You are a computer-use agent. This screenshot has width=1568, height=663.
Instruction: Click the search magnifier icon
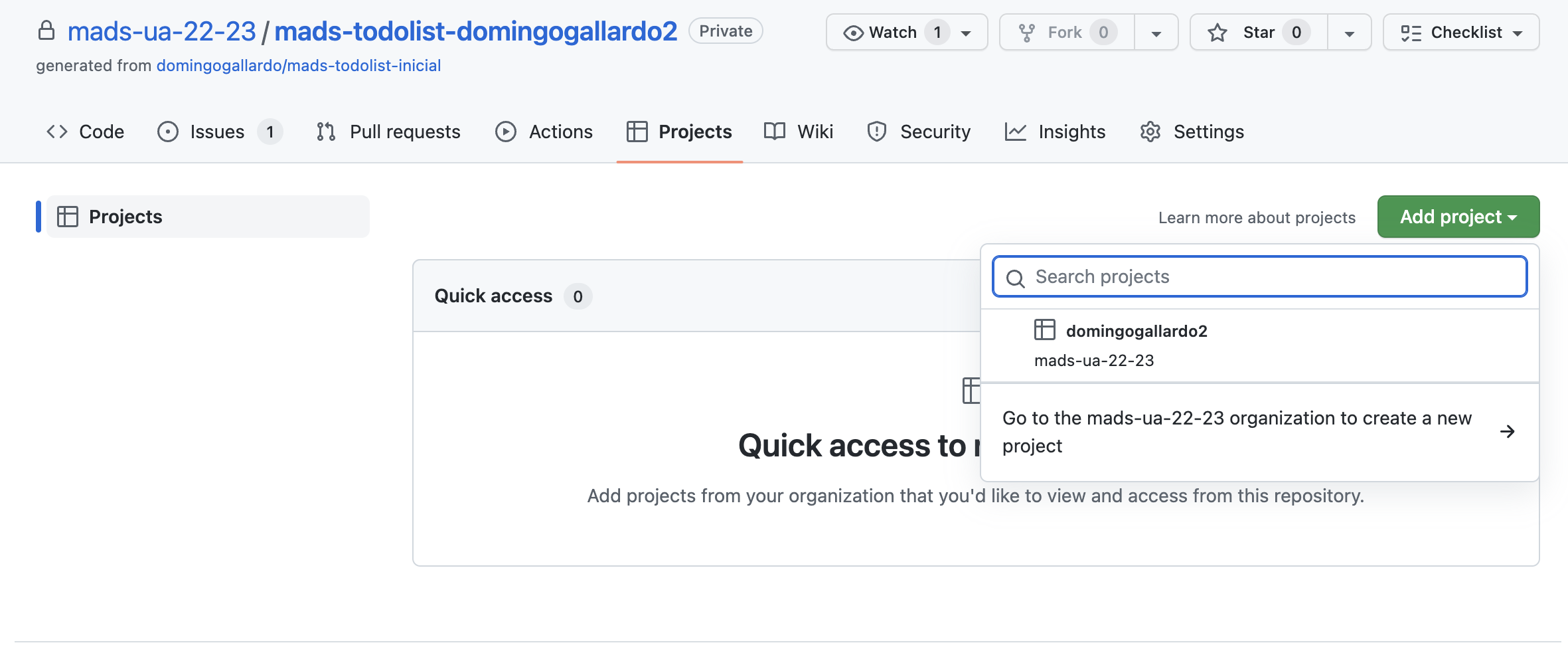pyautogui.click(x=1016, y=278)
